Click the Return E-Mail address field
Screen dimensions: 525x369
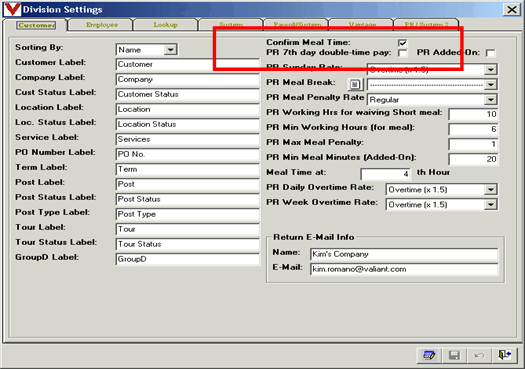pyautogui.click(x=404, y=269)
